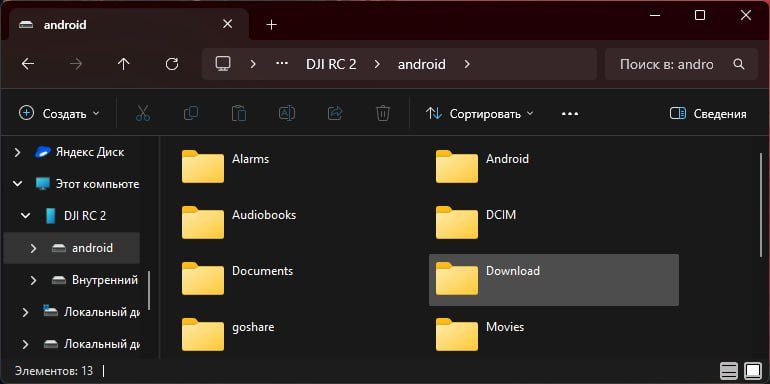Viewport: 770px width, 384px height.
Task: Go forward using the right arrow
Action: [x=76, y=64]
